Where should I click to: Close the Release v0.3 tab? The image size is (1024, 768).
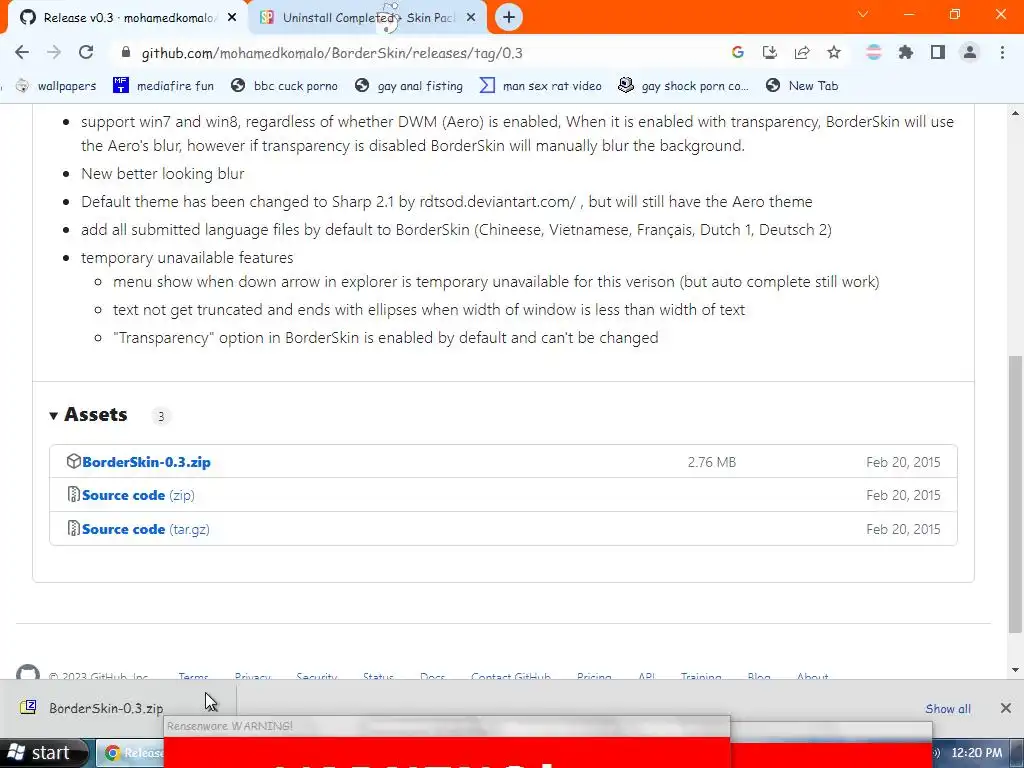pos(232,18)
